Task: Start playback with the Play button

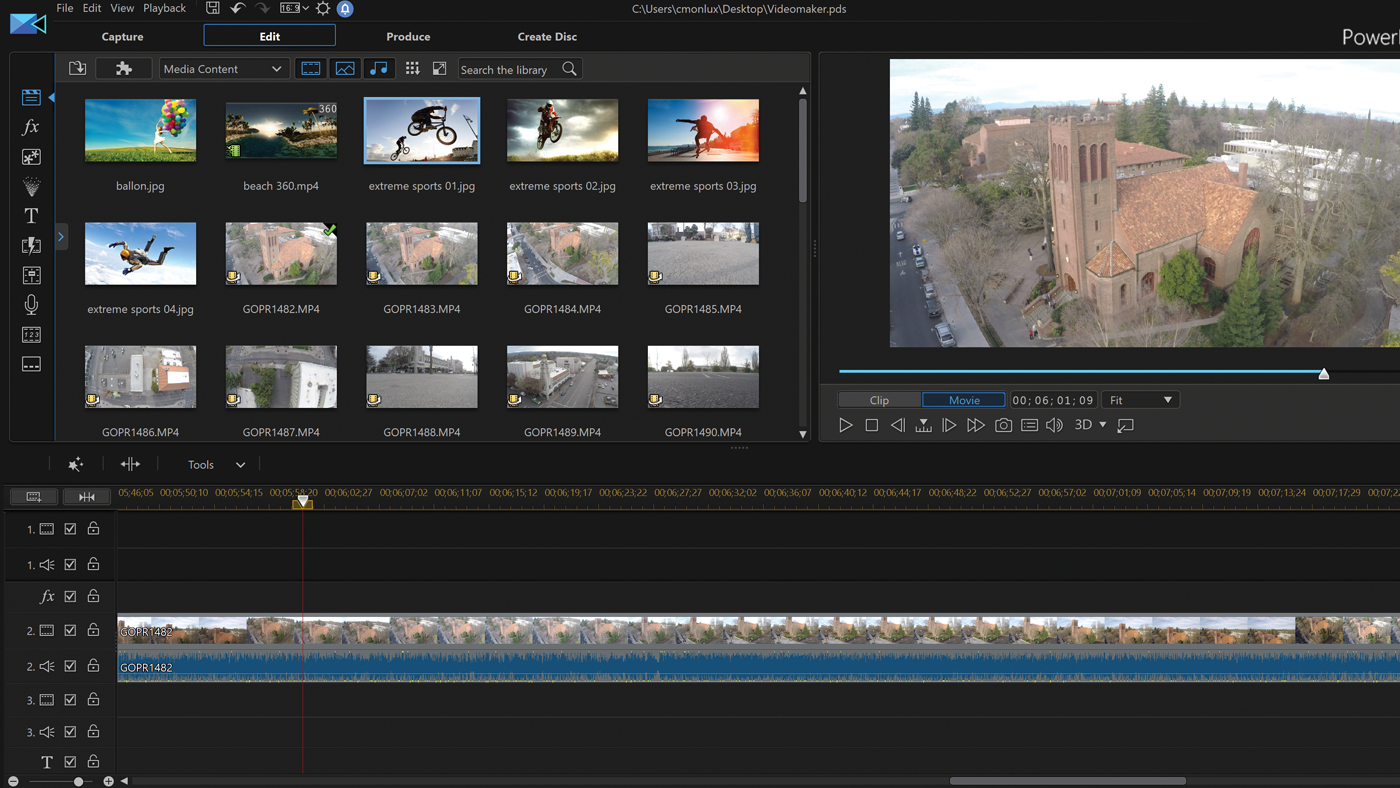Action: tap(846, 425)
